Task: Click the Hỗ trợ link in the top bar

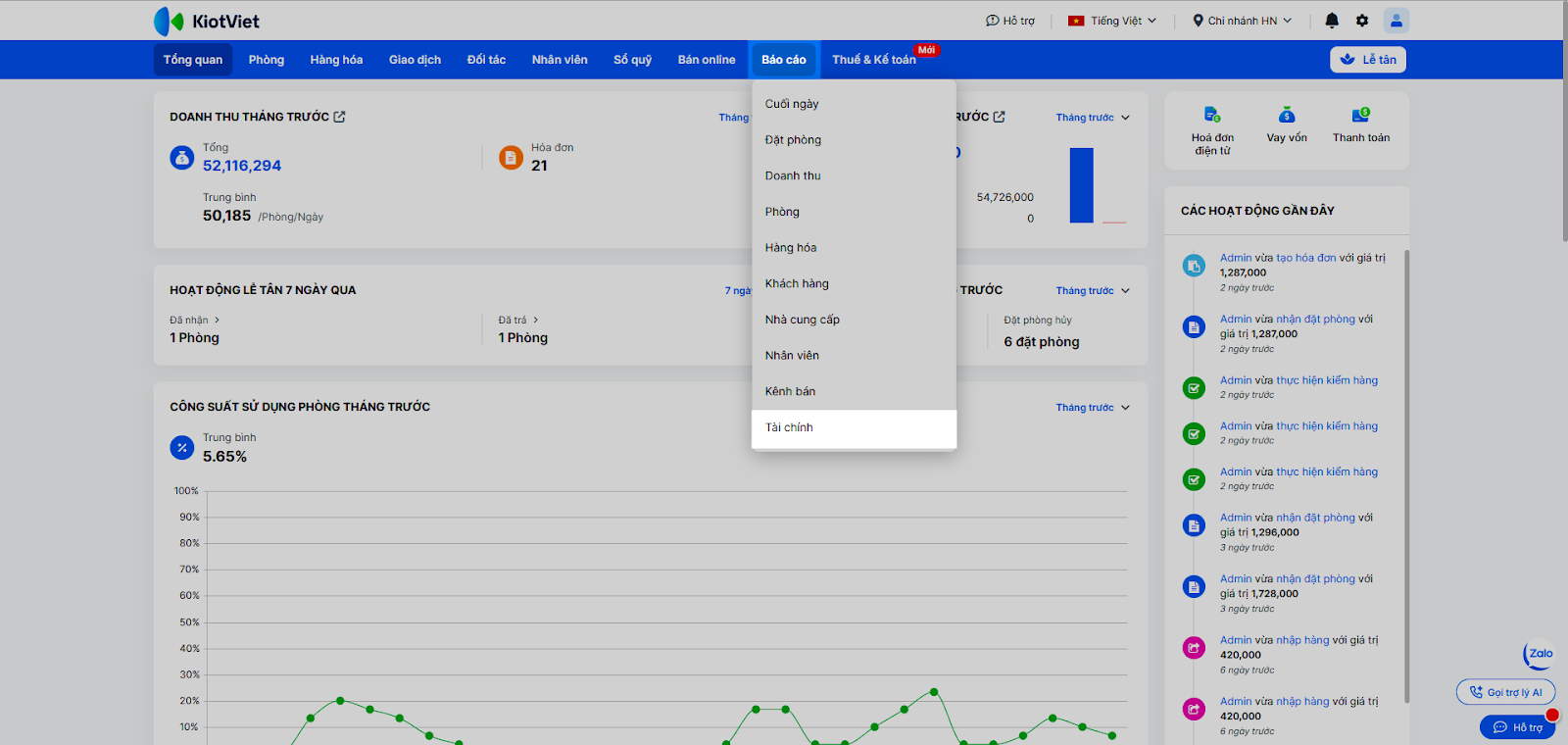Action: [x=1010, y=21]
